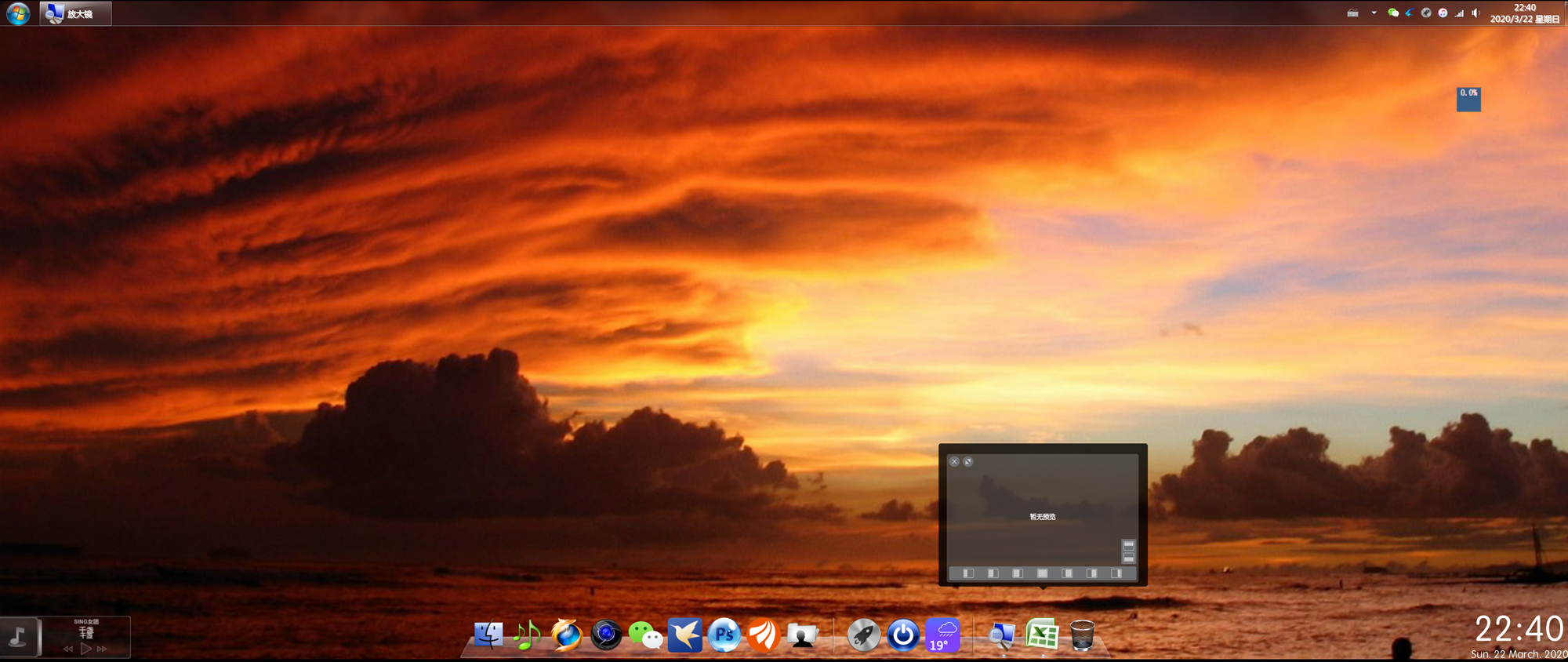
Task: Open the iTunes tray icon
Action: [1443, 13]
